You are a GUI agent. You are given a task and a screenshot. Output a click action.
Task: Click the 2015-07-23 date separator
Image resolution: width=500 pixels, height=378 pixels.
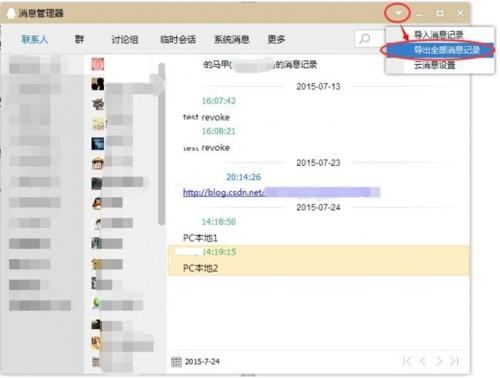pyautogui.click(x=318, y=163)
